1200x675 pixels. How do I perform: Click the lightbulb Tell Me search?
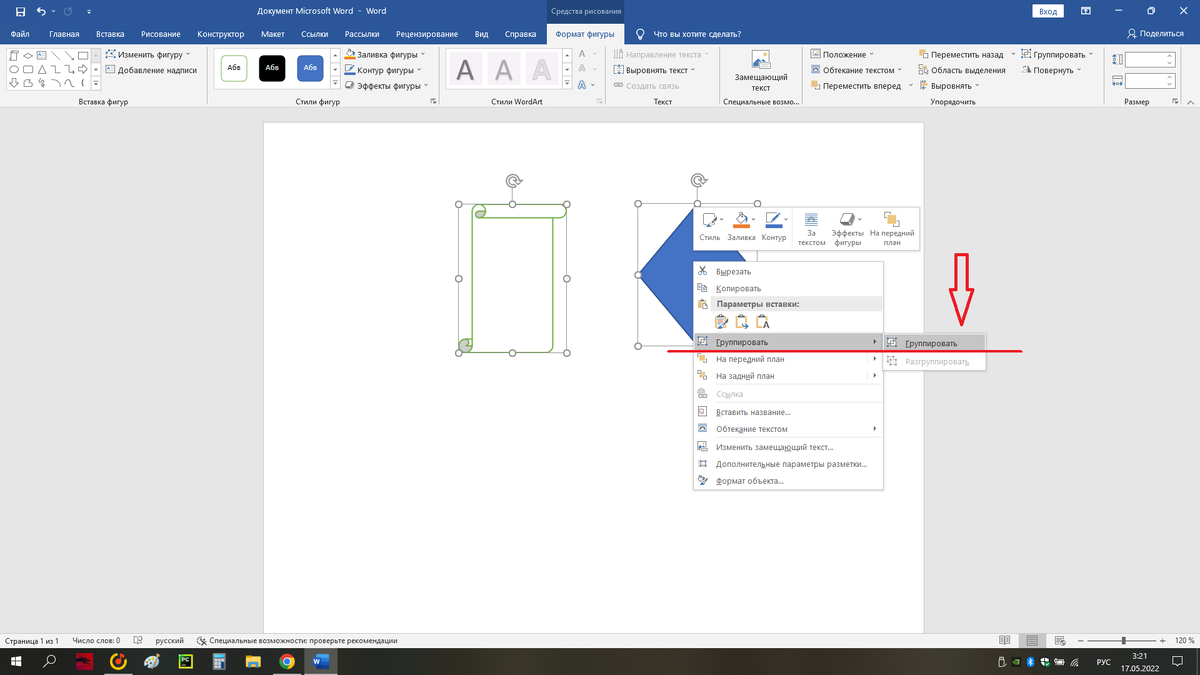pos(640,34)
